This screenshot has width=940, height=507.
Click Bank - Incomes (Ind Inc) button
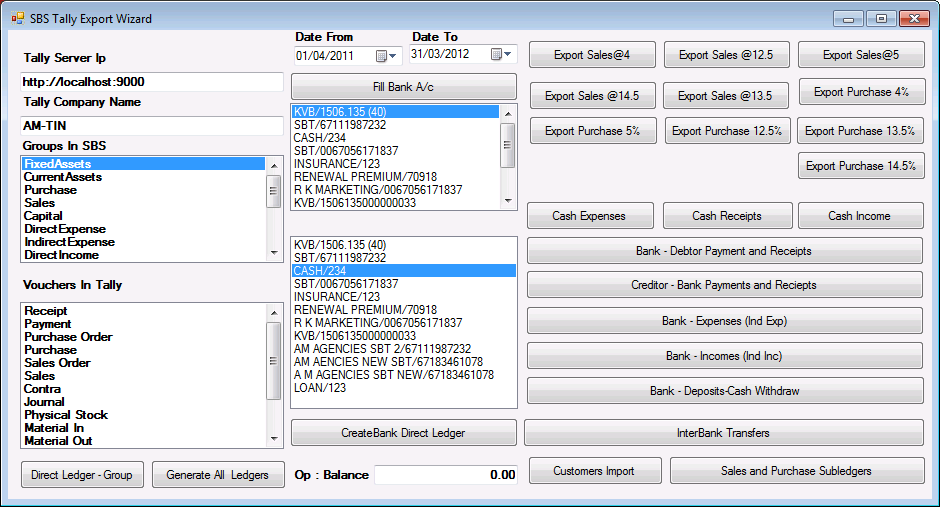(724, 355)
